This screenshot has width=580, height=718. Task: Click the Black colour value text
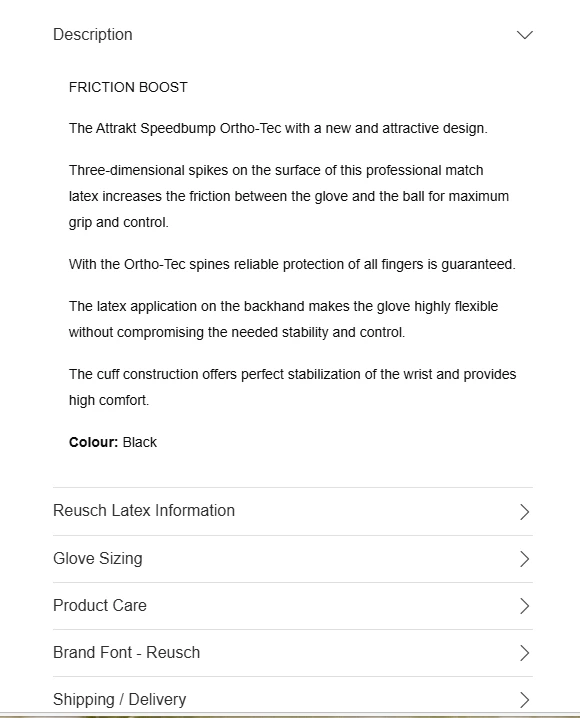(x=140, y=442)
